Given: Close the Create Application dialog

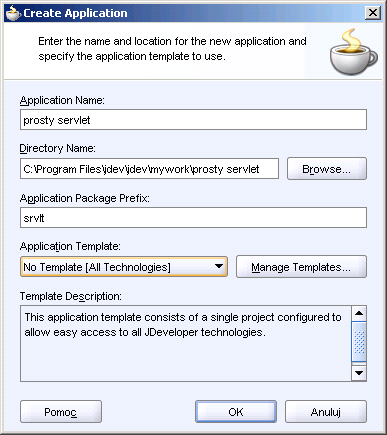Looking at the screenshot, I should (373, 13).
